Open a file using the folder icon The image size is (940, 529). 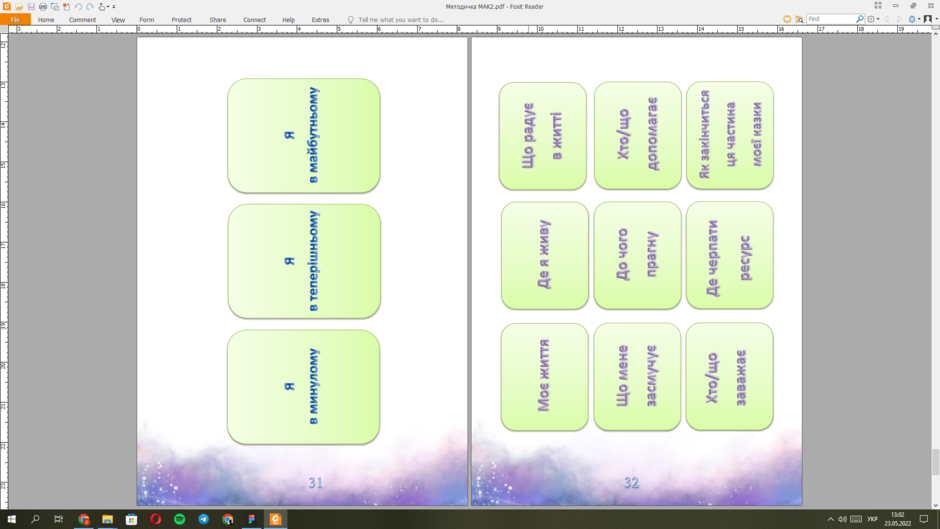click(19, 7)
